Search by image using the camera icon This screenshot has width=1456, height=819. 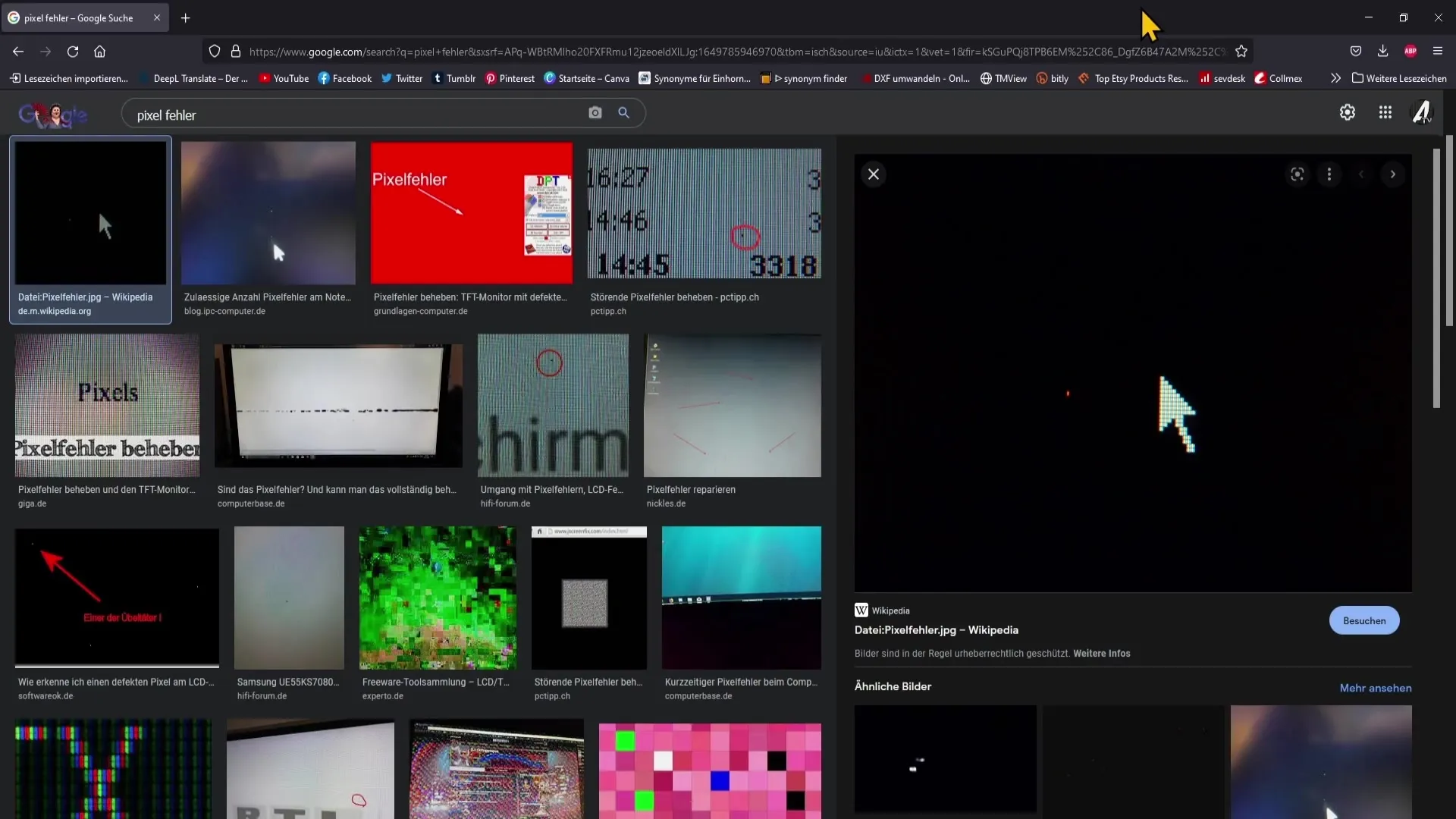(595, 113)
